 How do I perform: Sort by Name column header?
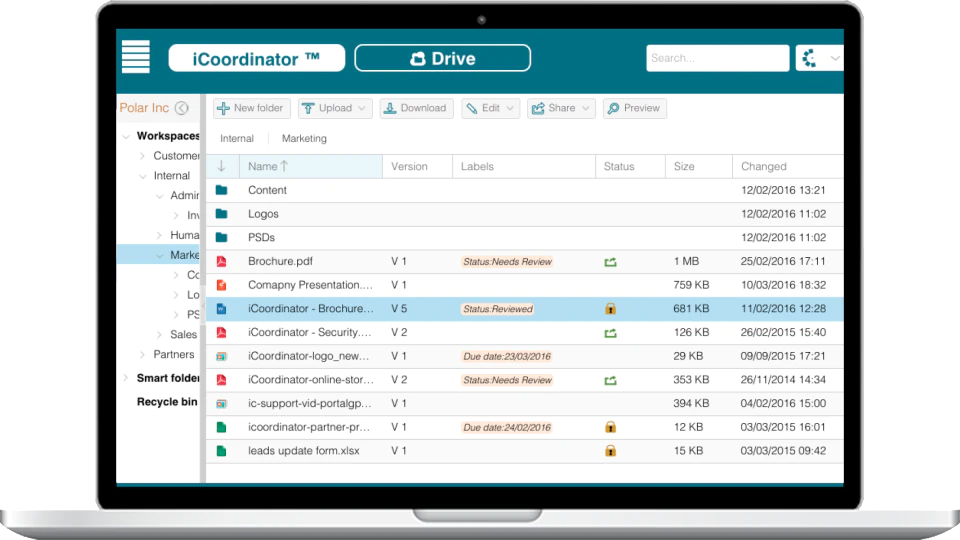click(x=311, y=167)
